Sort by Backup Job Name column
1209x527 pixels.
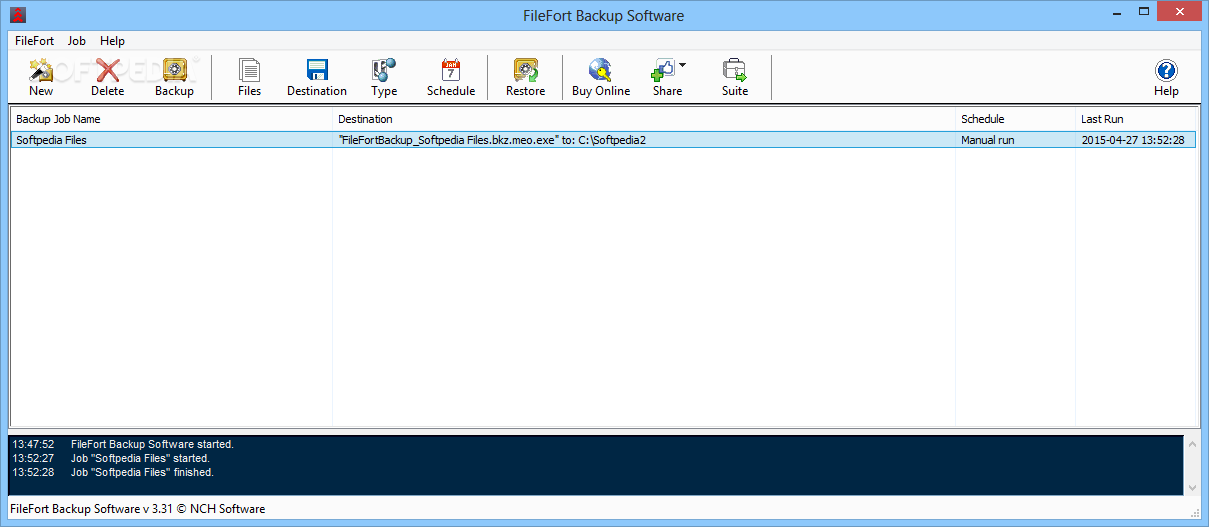pyautogui.click(x=171, y=119)
